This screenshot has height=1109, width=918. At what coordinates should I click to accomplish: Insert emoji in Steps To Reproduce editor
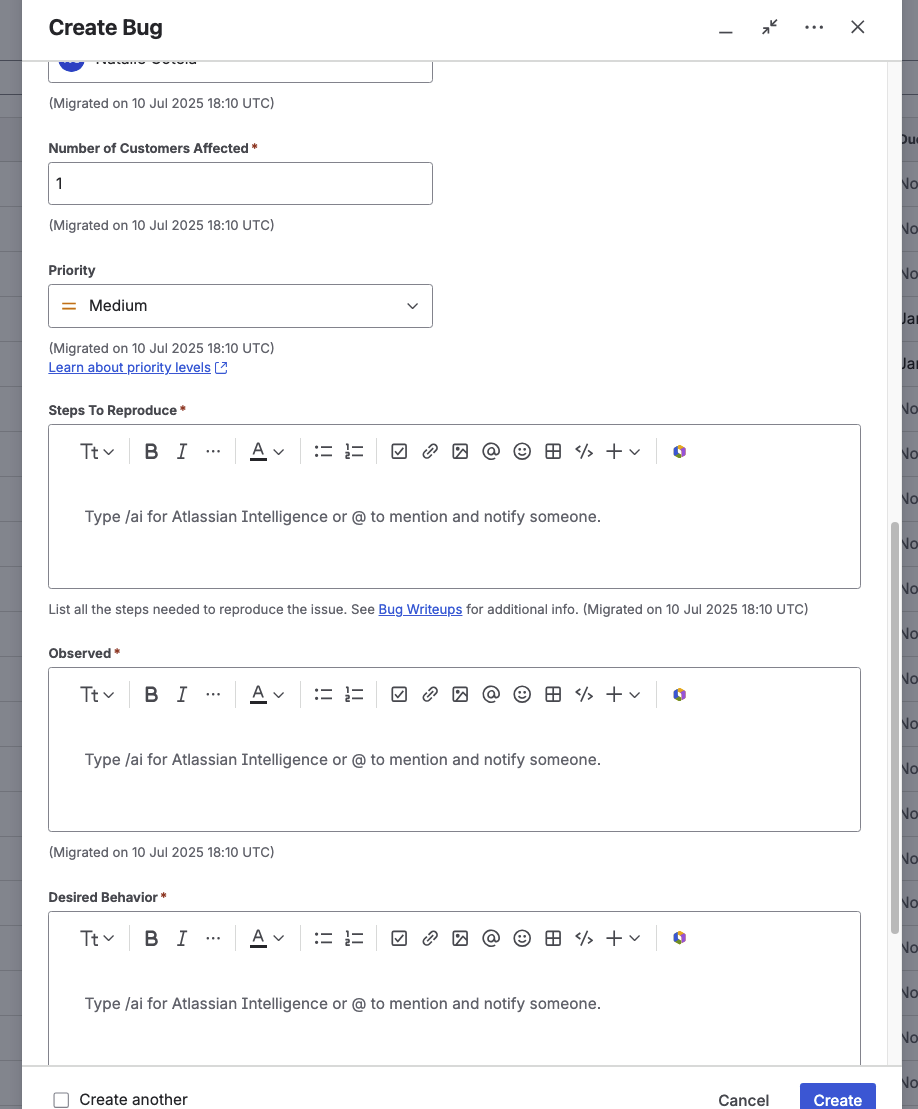pyautogui.click(x=522, y=451)
